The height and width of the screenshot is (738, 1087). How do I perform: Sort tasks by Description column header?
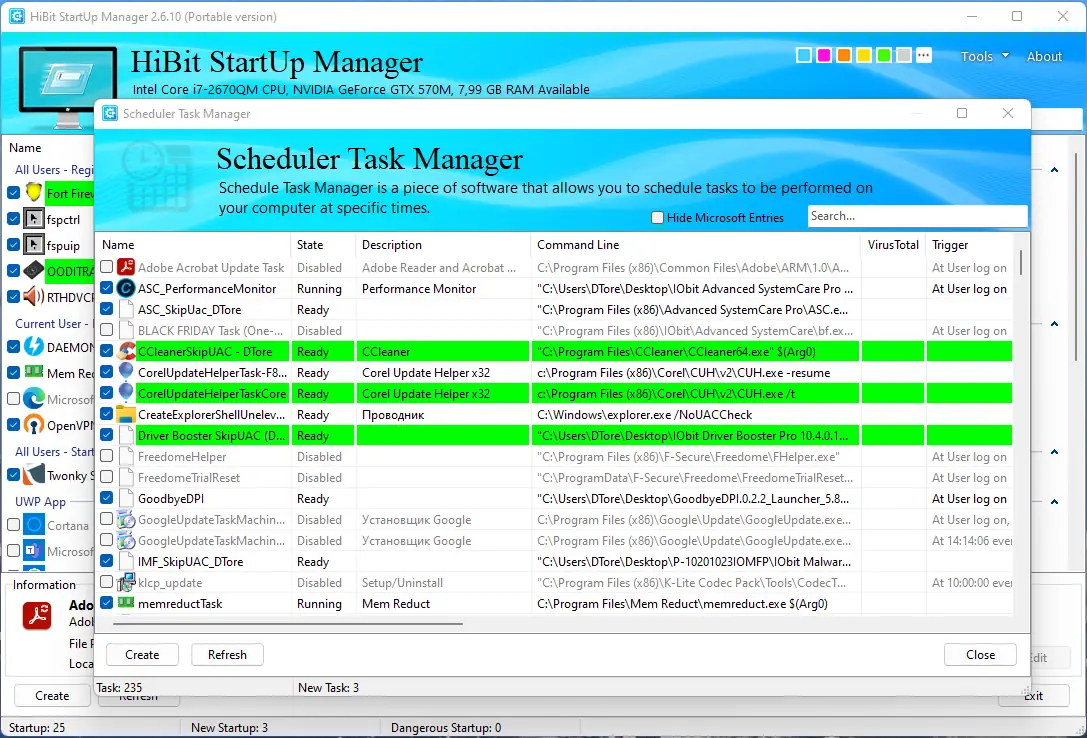tap(443, 245)
